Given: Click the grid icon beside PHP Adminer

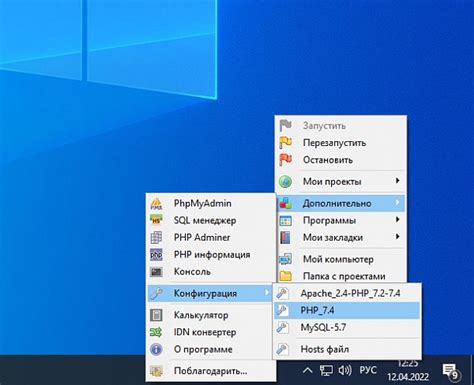Looking at the screenshot, I should coord(156,238).
